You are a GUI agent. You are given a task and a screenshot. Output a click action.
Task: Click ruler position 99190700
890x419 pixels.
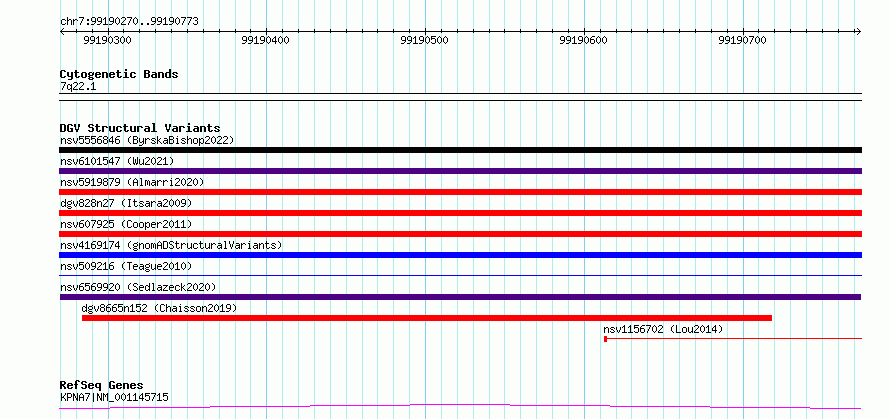click(x=742, y=40)
